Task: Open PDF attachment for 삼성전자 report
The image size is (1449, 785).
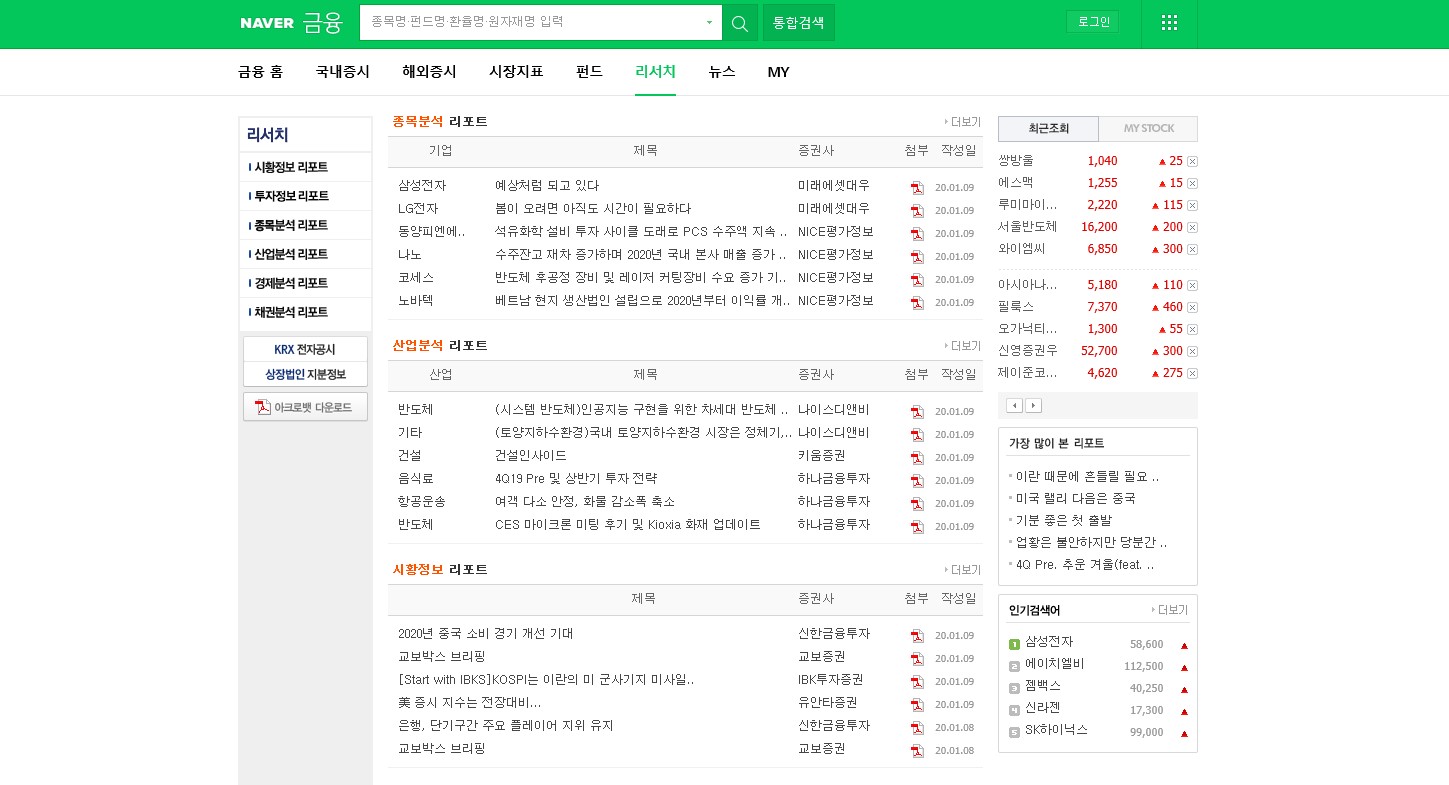Action: point(917,188)
